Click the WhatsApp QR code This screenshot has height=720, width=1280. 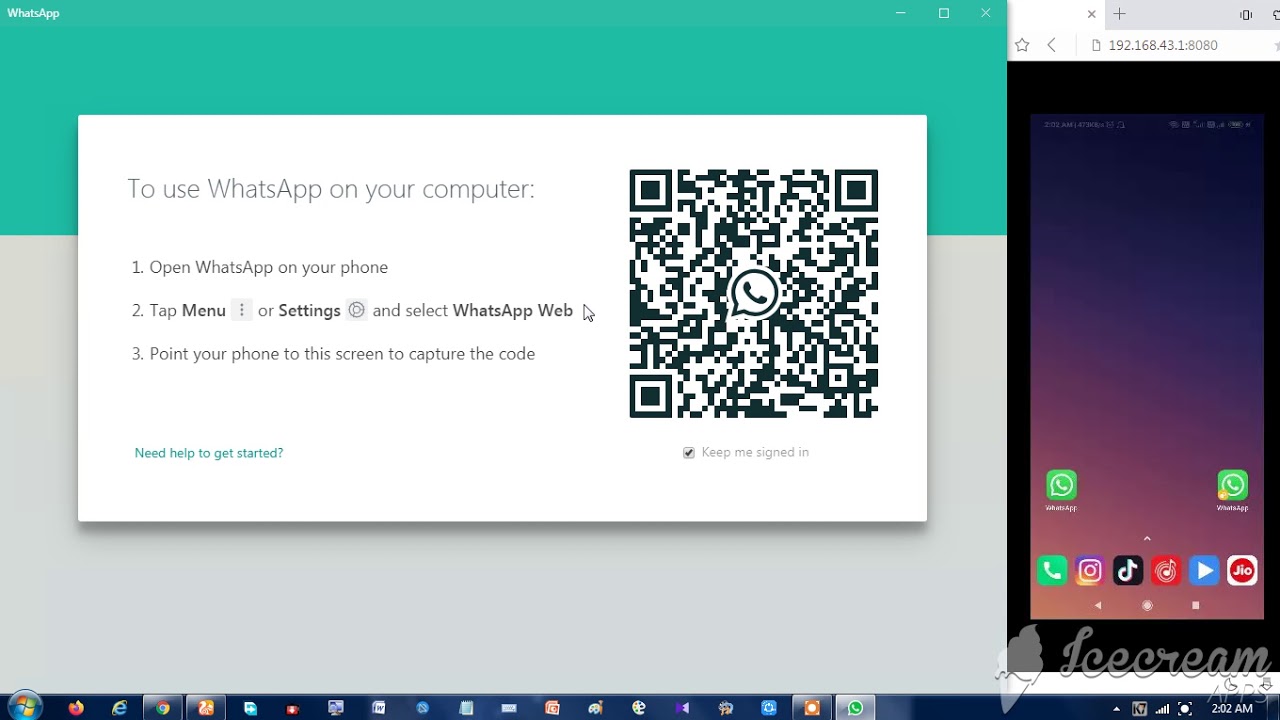(x=754, y=294)
